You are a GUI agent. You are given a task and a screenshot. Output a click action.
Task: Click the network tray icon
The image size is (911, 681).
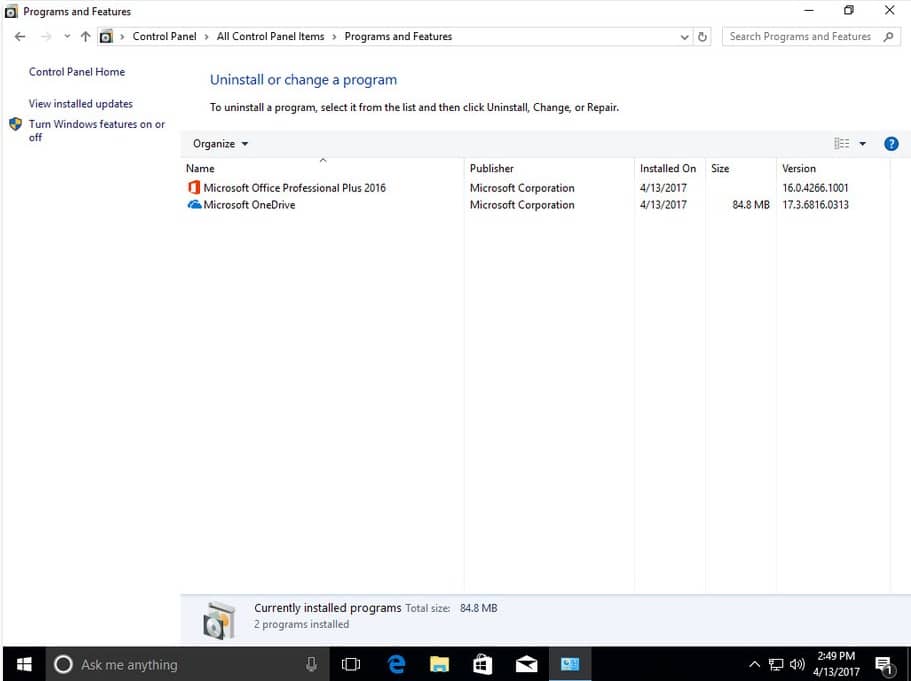776,664
